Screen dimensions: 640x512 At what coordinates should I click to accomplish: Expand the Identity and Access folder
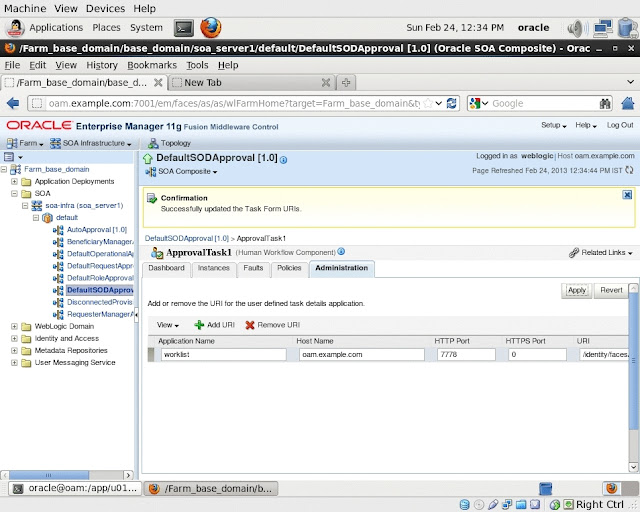click(x=14, y=338)
